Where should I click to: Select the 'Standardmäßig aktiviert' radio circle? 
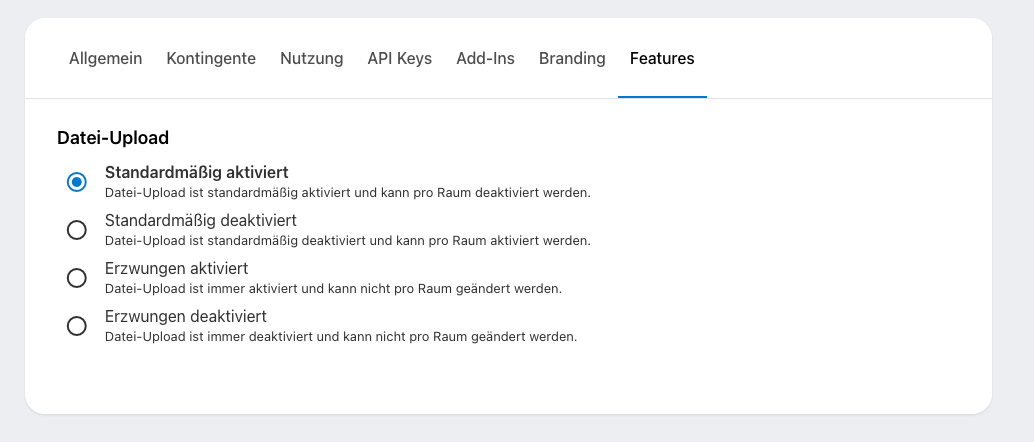tap(76, 182)
